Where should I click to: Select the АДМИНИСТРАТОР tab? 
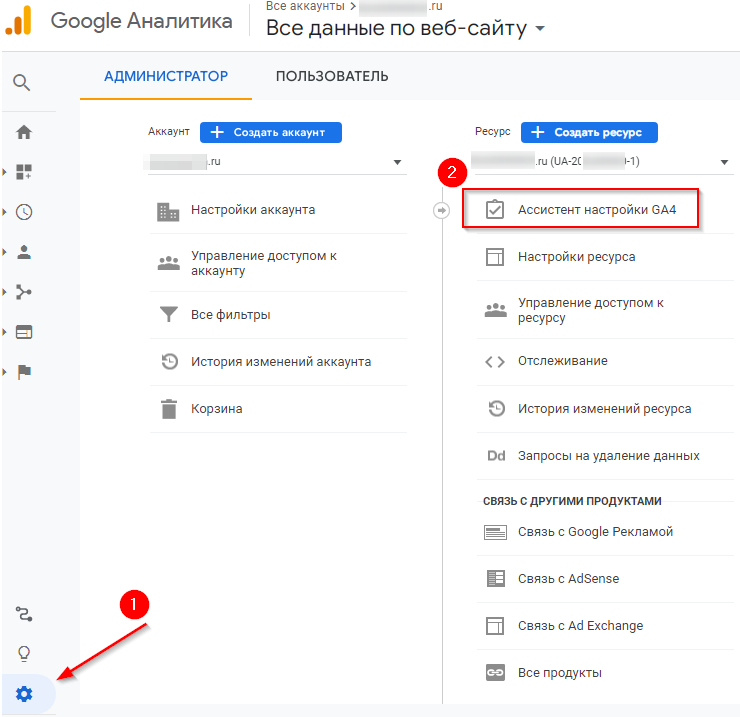click(166, 77)
